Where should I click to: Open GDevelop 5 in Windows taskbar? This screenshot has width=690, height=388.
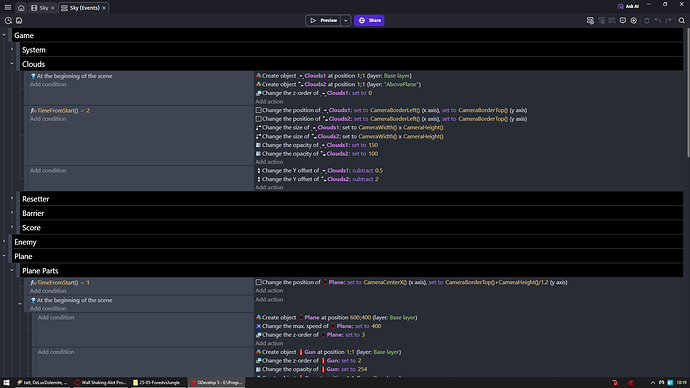(217, 383)
